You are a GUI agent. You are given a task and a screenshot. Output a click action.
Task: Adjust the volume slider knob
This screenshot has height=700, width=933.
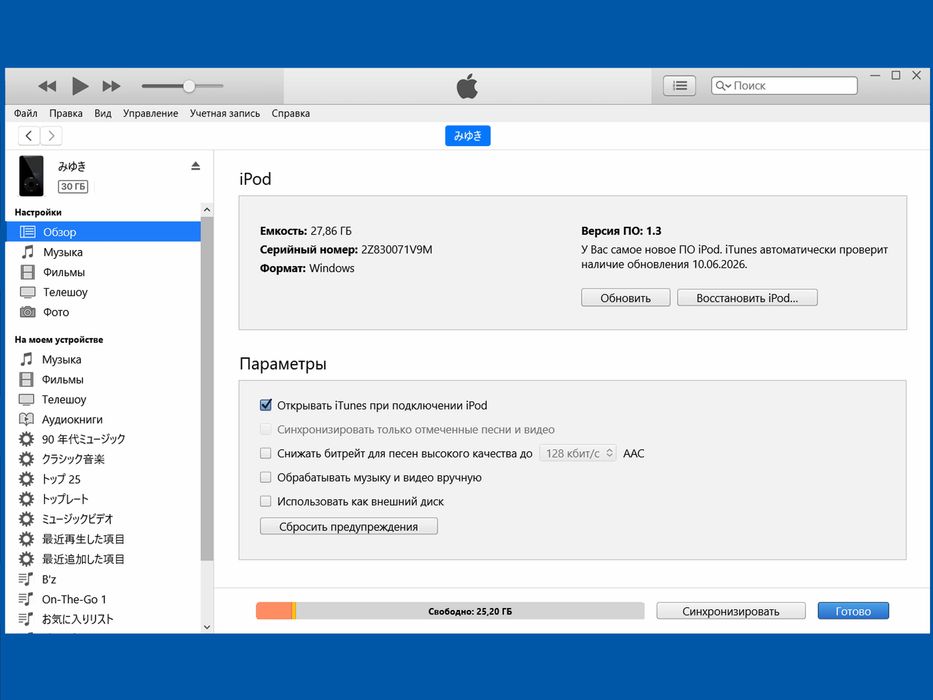point(189,86)
